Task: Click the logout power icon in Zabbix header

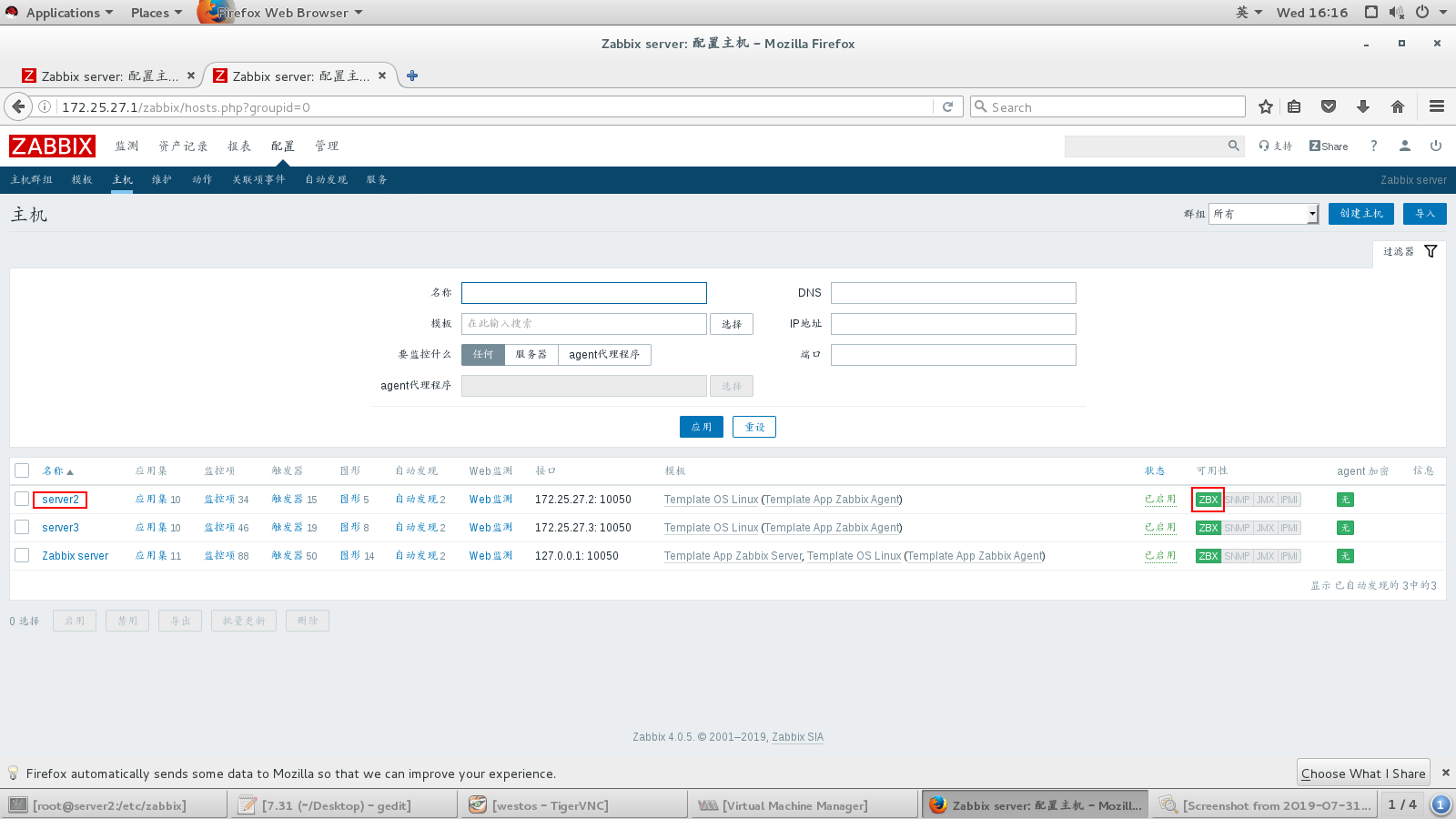Action: 1436,146
